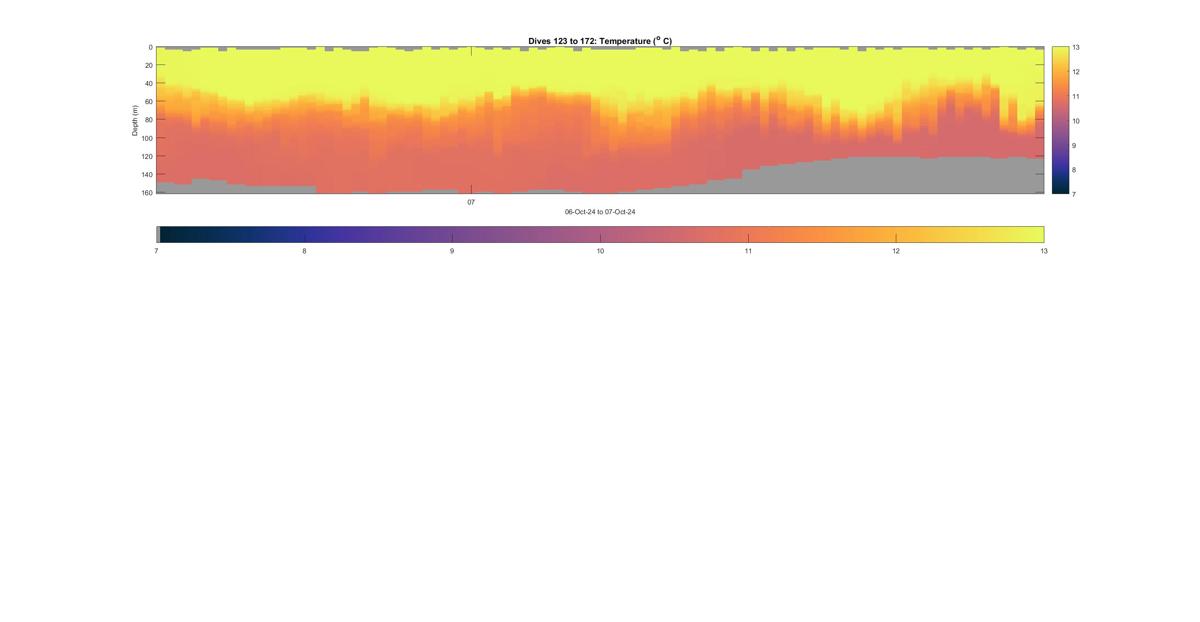Click the depth axis tick label "60"
Image resolution: width=1200 pixels, height=622 pixels.
point(148,101)
